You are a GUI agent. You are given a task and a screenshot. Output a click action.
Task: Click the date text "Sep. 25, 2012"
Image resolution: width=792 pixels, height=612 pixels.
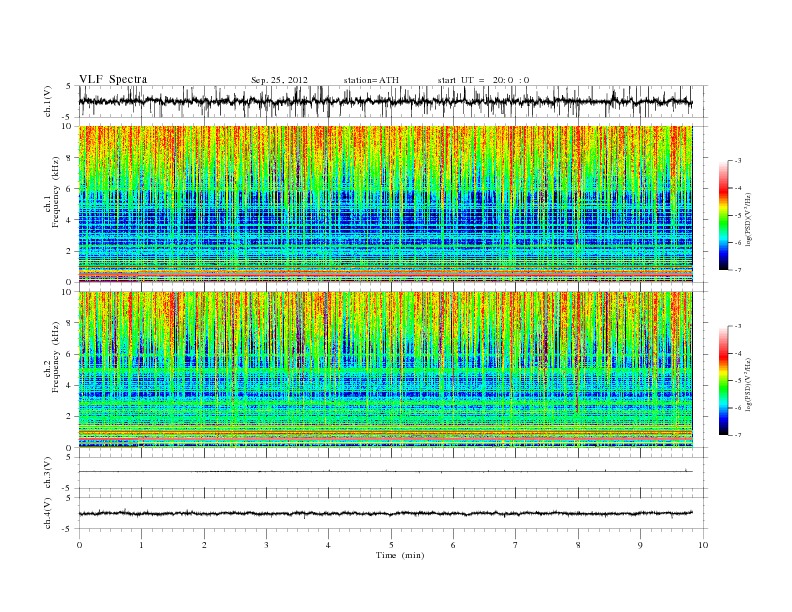pos(279,80)
